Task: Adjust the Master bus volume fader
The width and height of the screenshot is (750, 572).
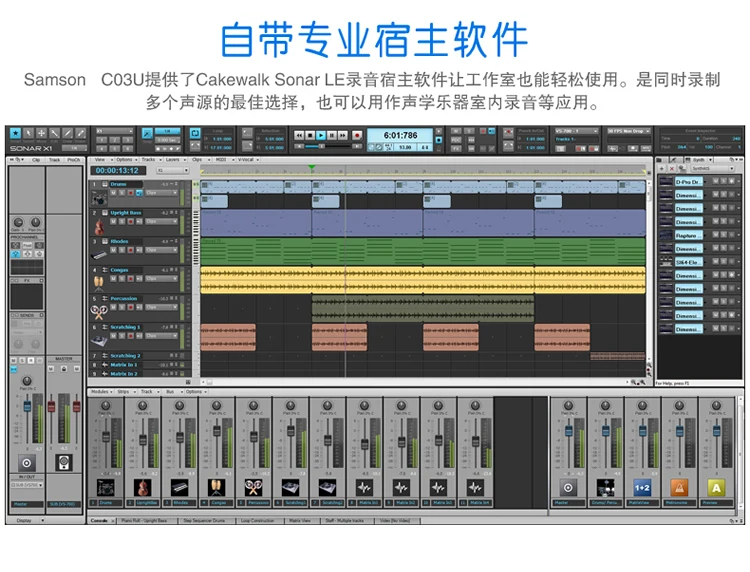Action: 568,430
